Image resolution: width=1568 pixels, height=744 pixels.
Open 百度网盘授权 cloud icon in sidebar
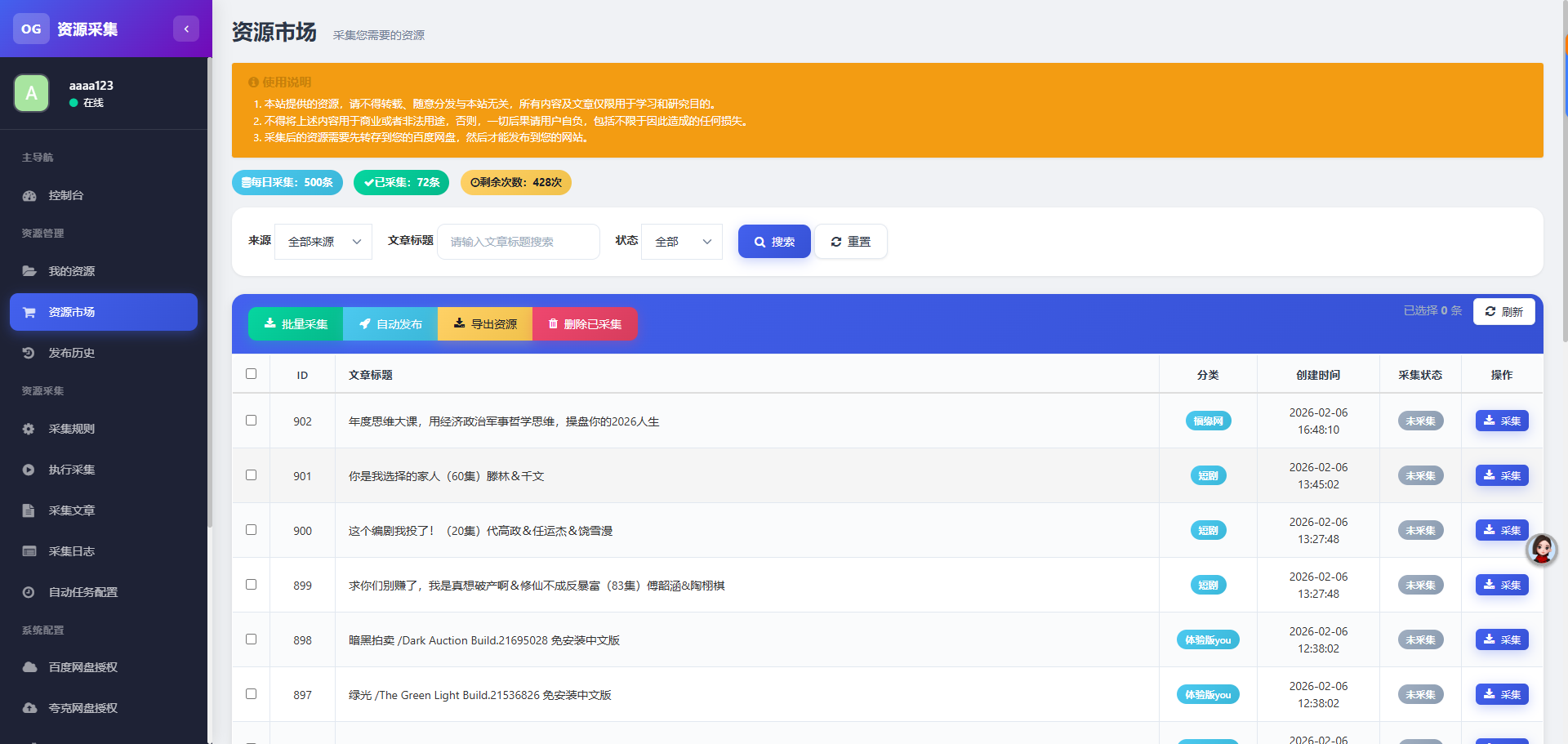pos(29,667)
